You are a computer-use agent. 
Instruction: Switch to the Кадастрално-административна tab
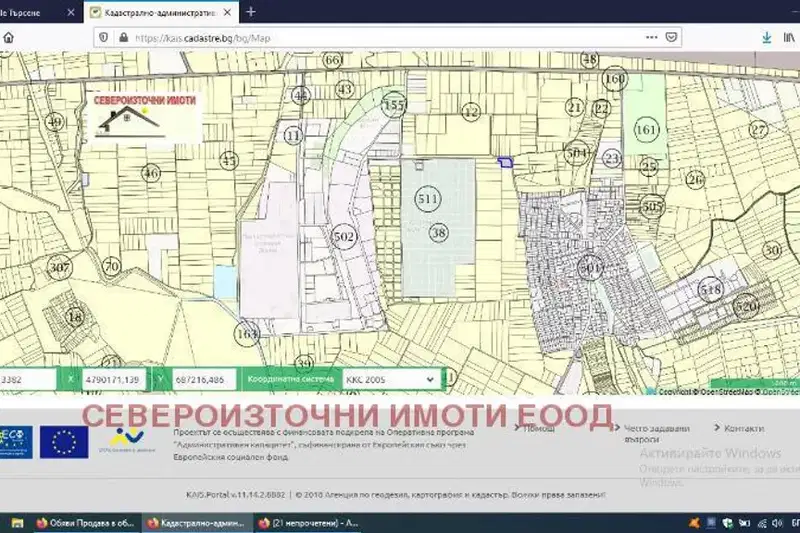[162, 12]
